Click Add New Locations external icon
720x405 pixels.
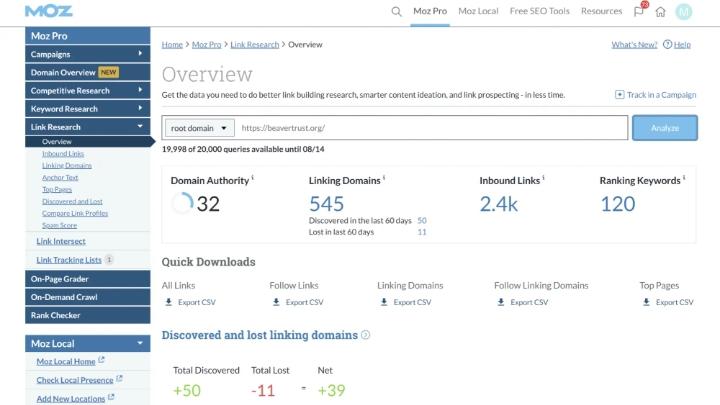111,397
